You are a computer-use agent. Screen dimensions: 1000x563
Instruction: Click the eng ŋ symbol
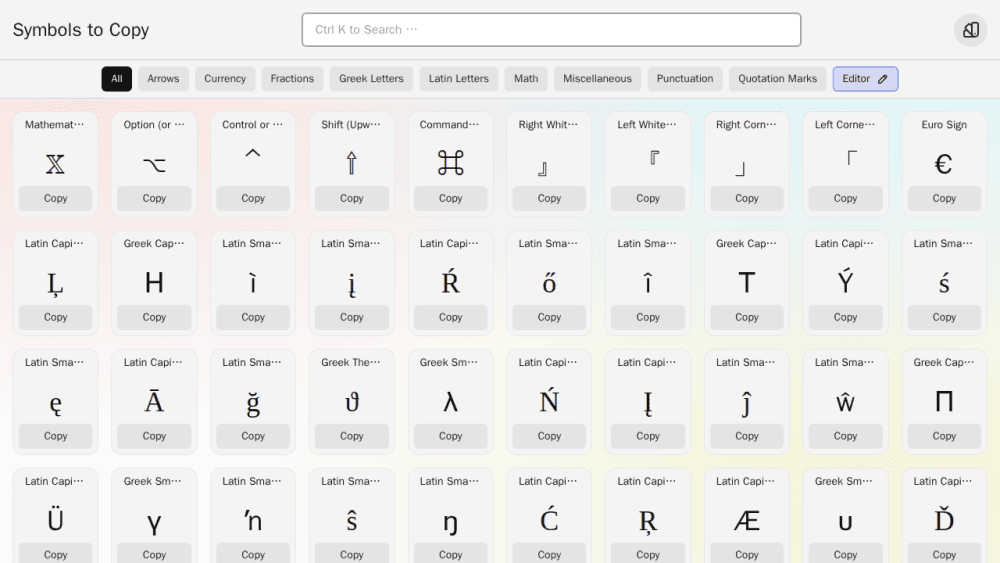450,523
